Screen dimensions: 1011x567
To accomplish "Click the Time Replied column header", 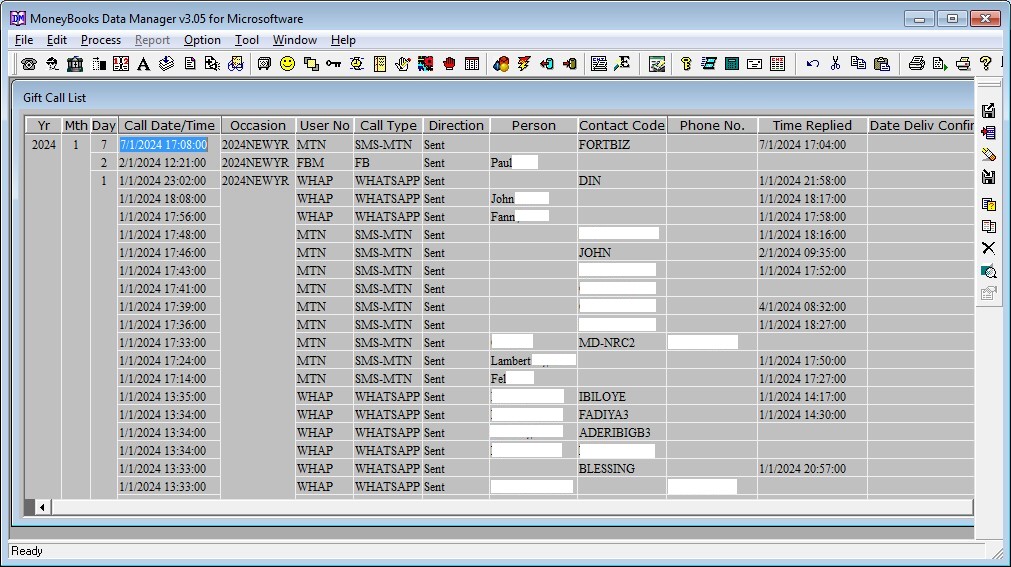I will pos(811,125).
